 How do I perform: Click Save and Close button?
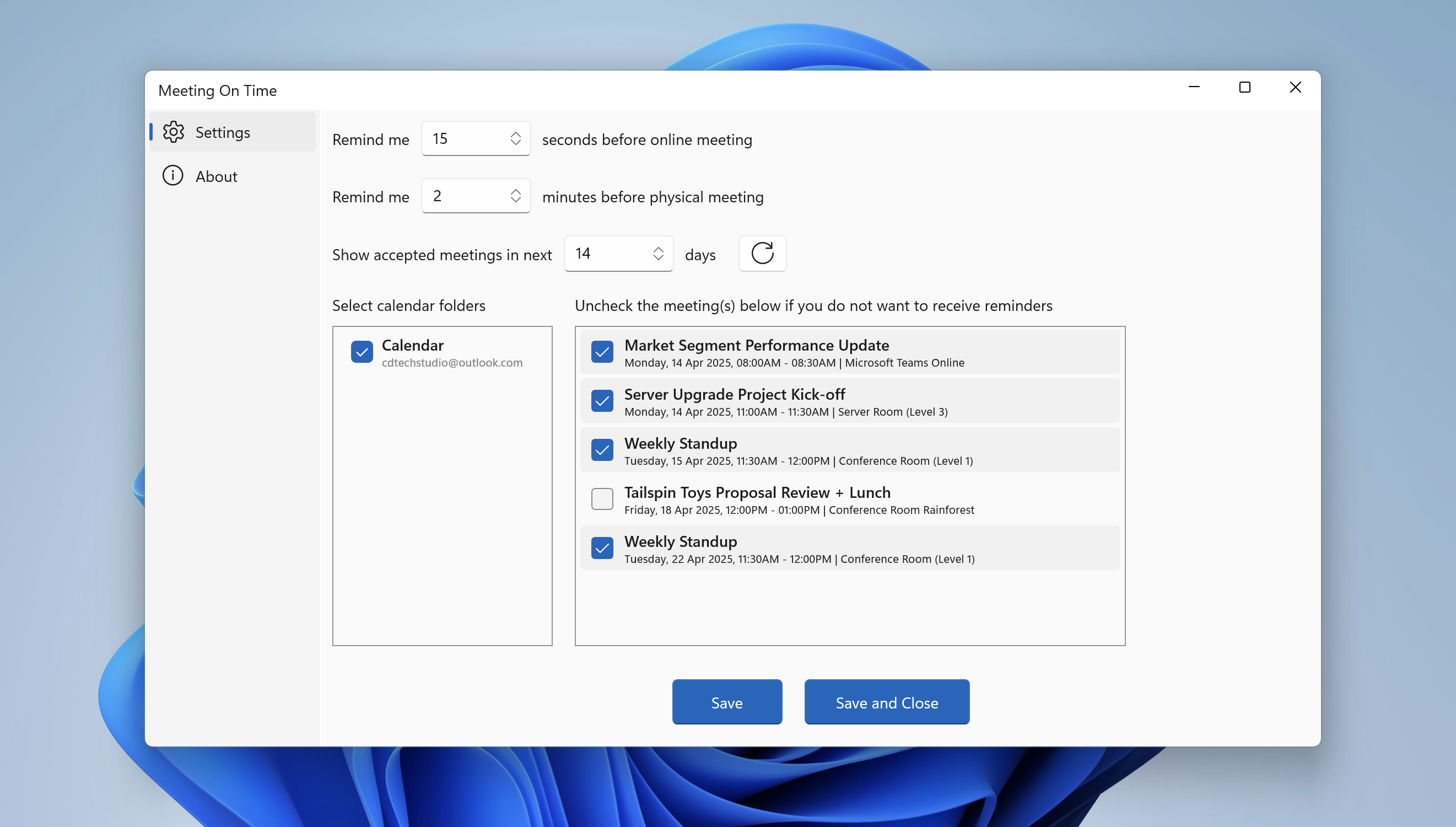886,702
